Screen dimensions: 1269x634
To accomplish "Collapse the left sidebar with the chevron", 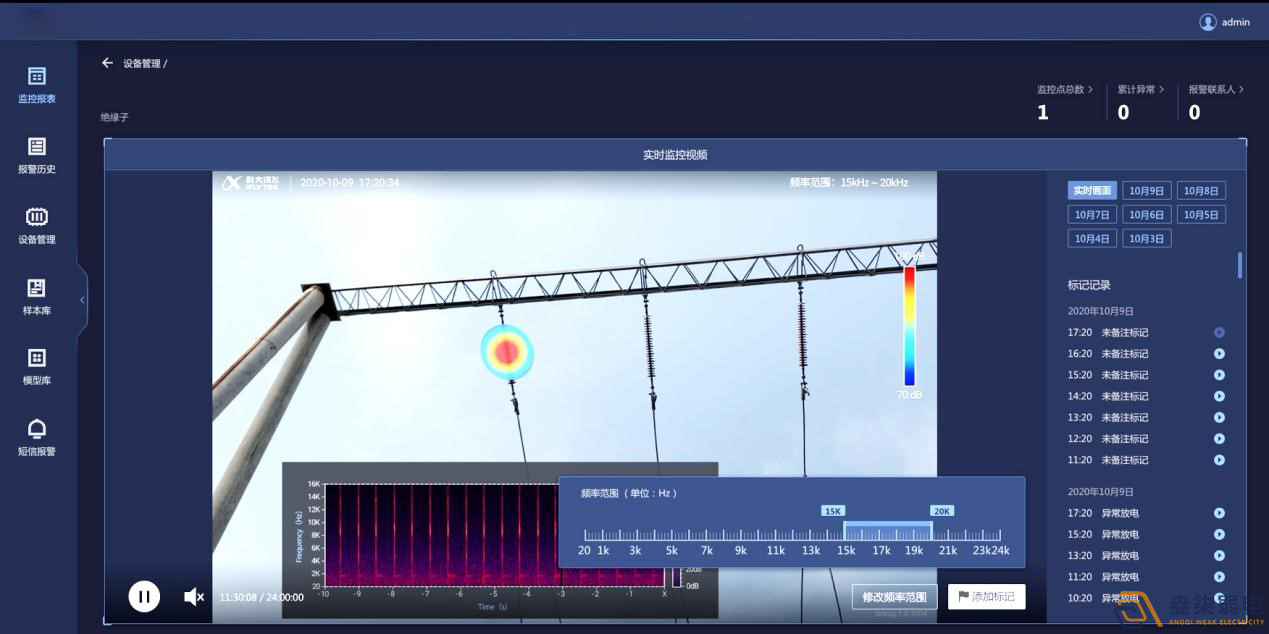I will (x=82, y=299).
